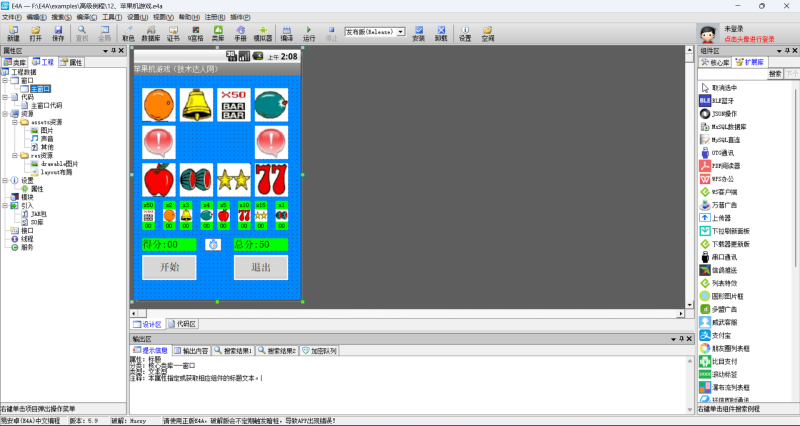Click 取消选中 pointer tool

[x=718, y=88]
